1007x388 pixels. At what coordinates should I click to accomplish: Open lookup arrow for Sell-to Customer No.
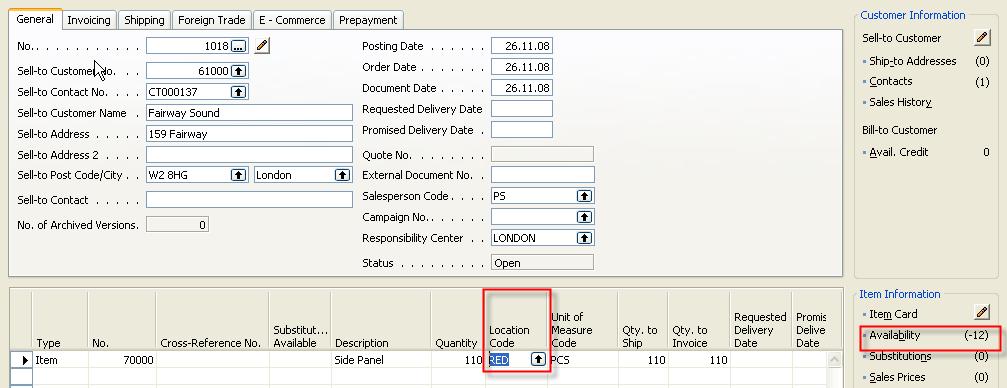tap(238, 71)
